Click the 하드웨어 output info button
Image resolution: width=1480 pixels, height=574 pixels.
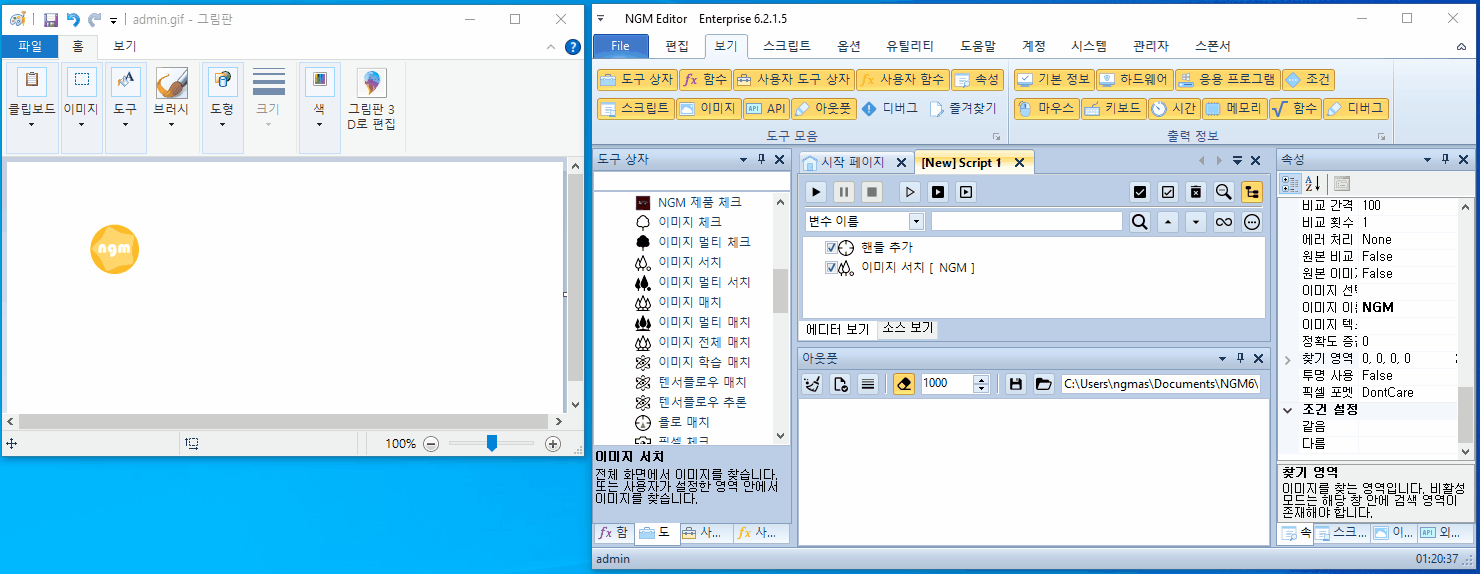(x=1133, y=80)
